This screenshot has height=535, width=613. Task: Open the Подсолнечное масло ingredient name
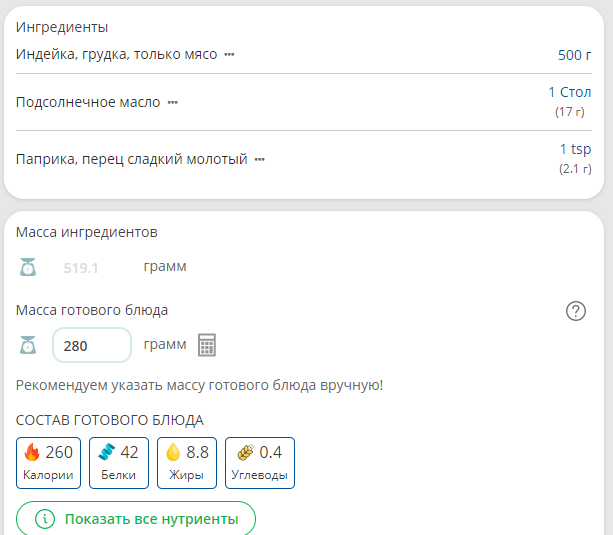pos(88,102)
